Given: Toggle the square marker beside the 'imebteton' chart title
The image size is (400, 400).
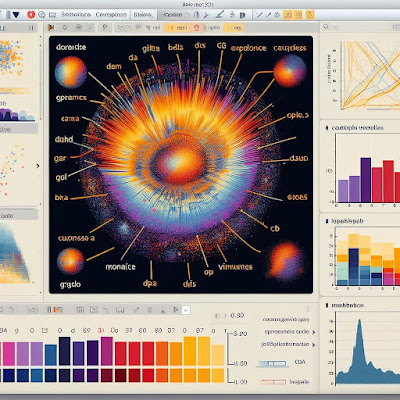Looking at the screenshot, I should coord(327,305).
